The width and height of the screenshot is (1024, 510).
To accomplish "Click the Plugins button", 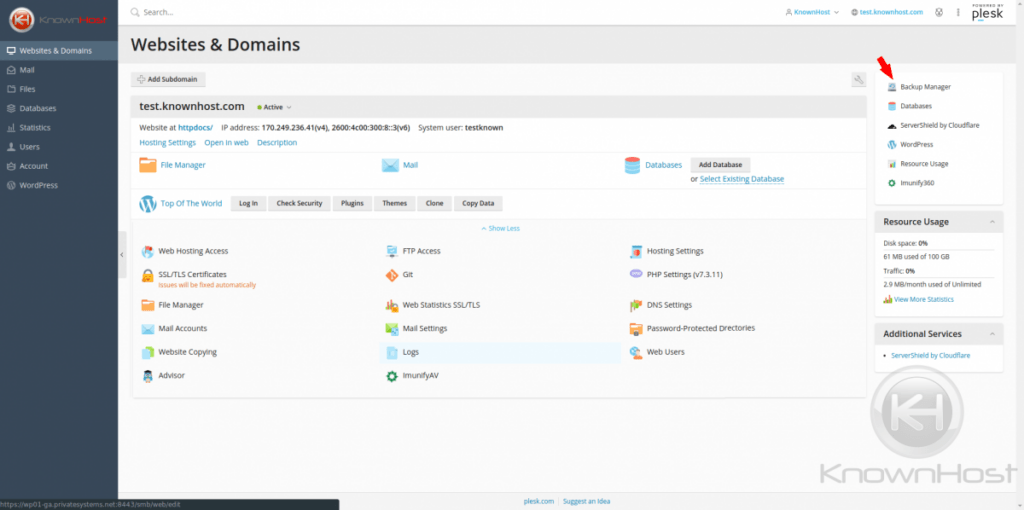I will (x=352, y=203).
